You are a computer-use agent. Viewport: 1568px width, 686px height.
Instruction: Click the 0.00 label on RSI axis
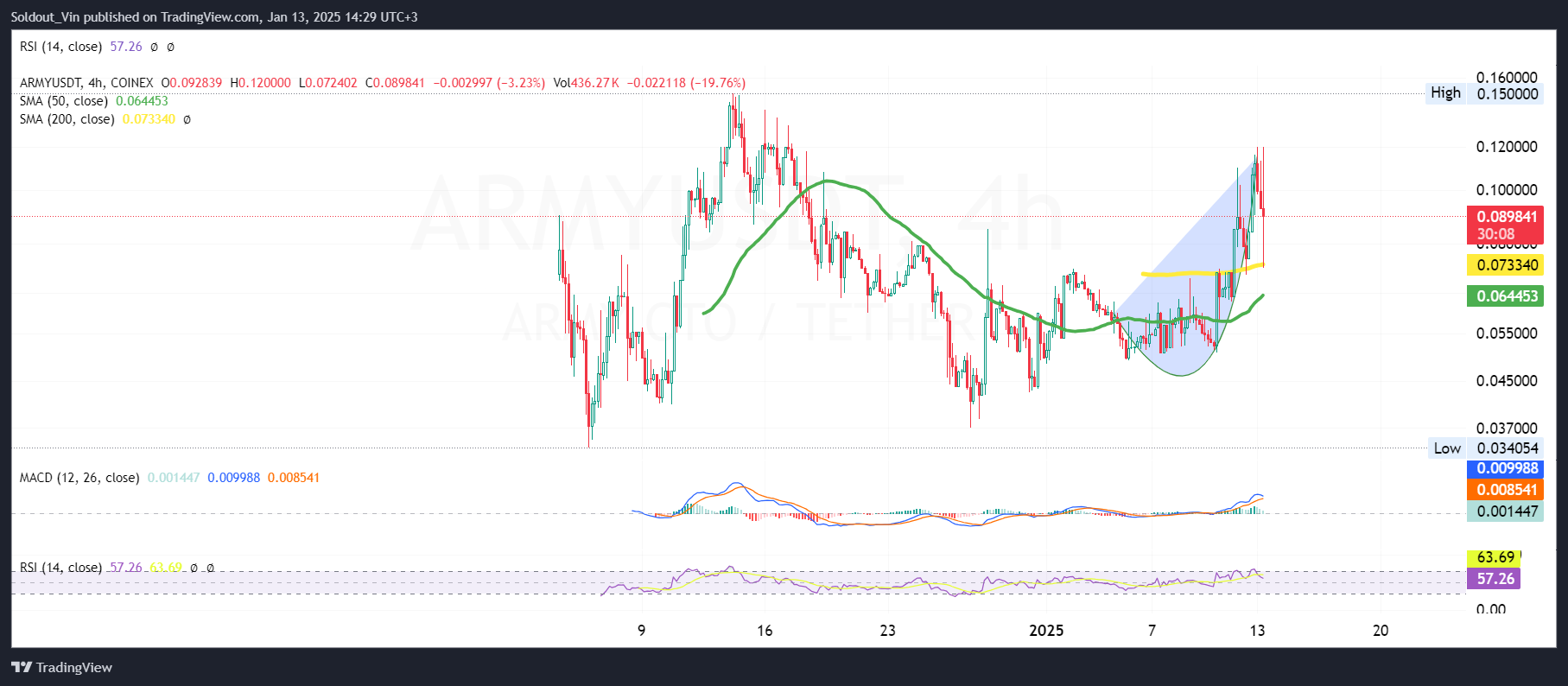point(1491,609)
